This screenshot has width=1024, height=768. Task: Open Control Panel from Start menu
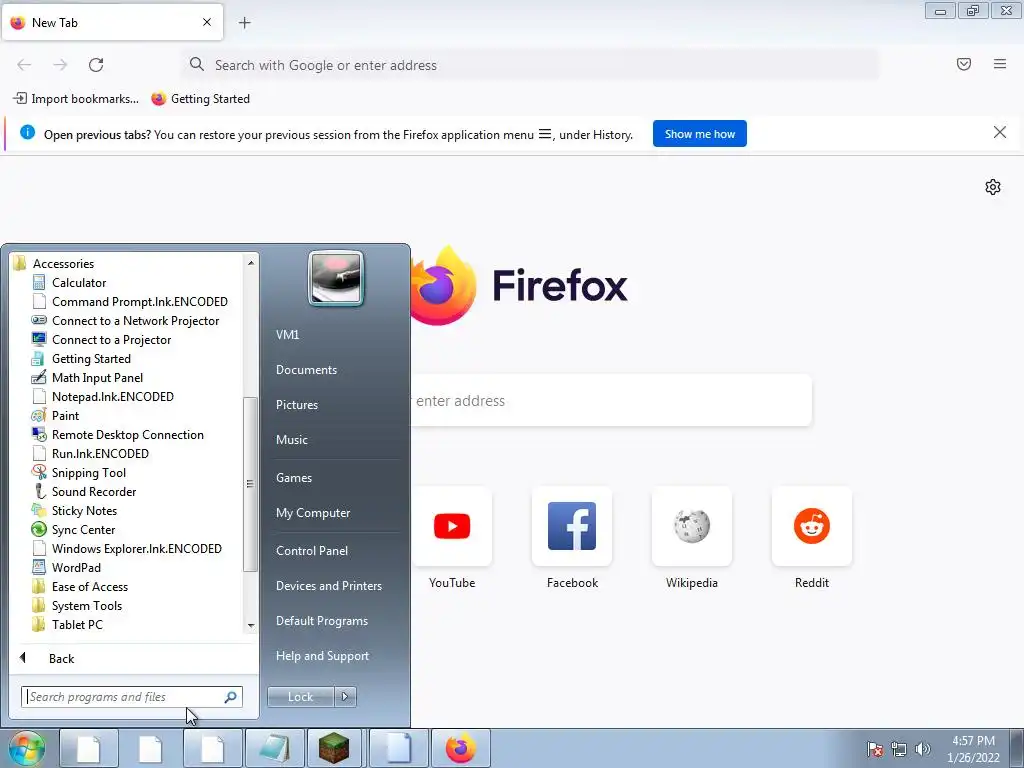(x=312, y=551)
